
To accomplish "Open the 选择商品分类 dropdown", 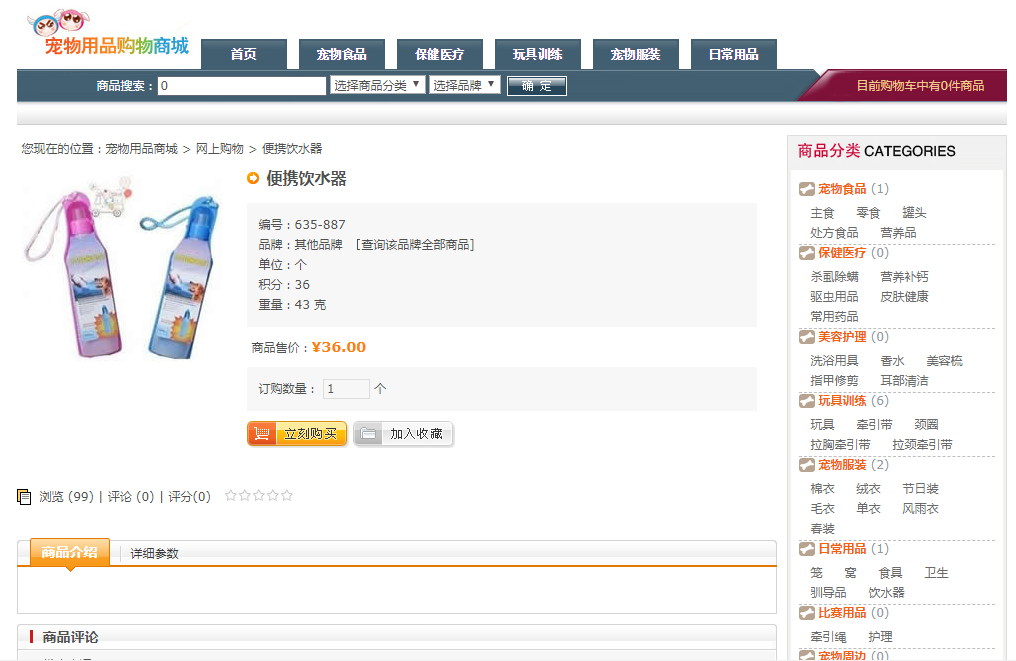I will (x=378, y=86).
